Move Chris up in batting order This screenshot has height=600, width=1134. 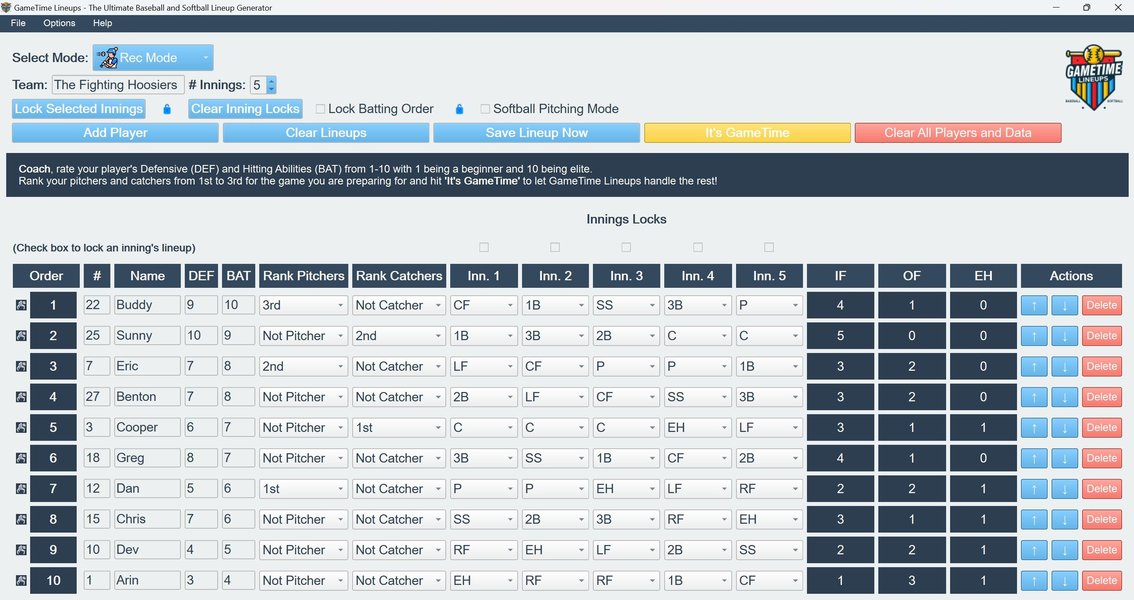[x=1034, y=519]
